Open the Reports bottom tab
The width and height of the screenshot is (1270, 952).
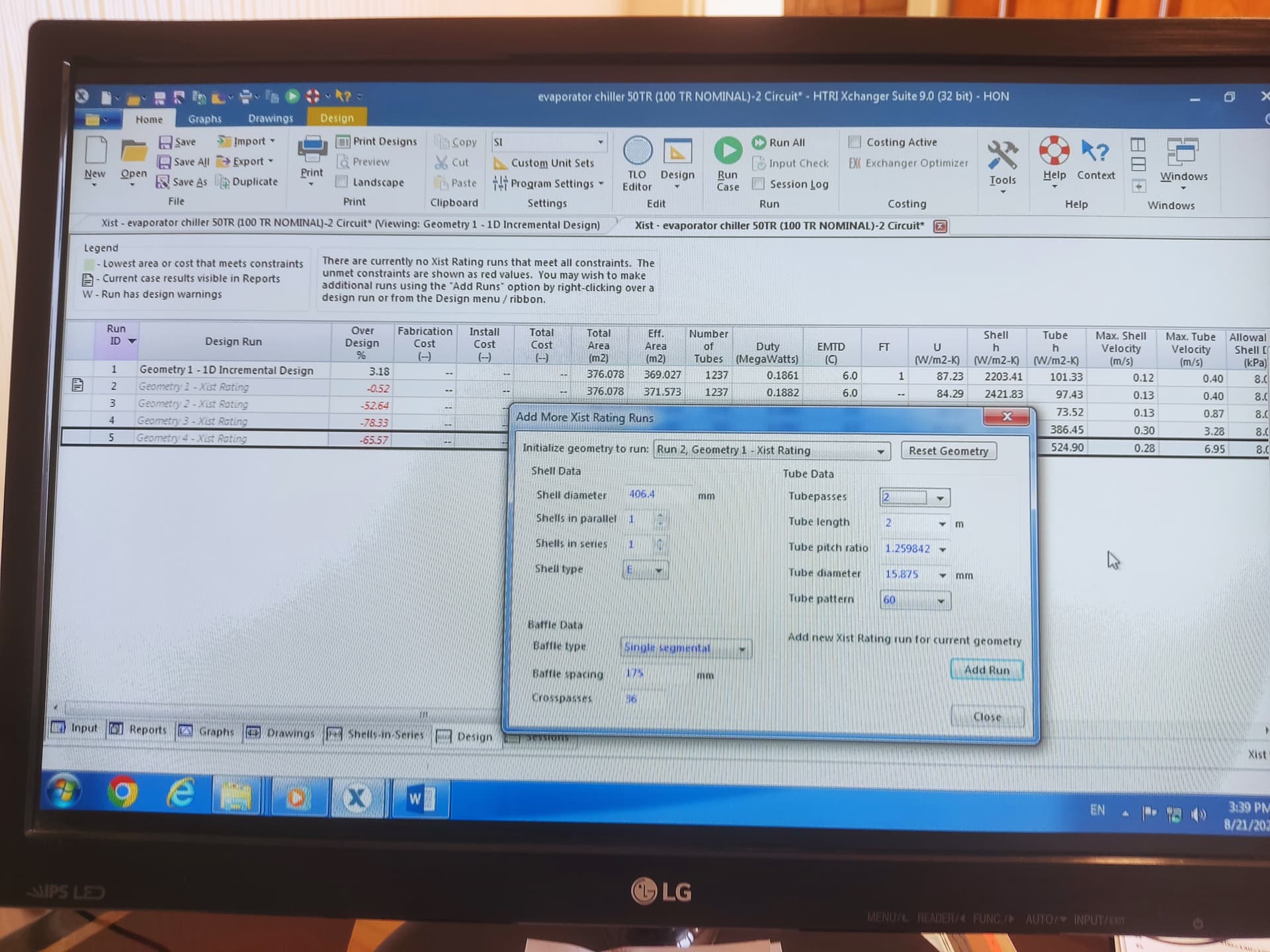(x=138, y=729)
